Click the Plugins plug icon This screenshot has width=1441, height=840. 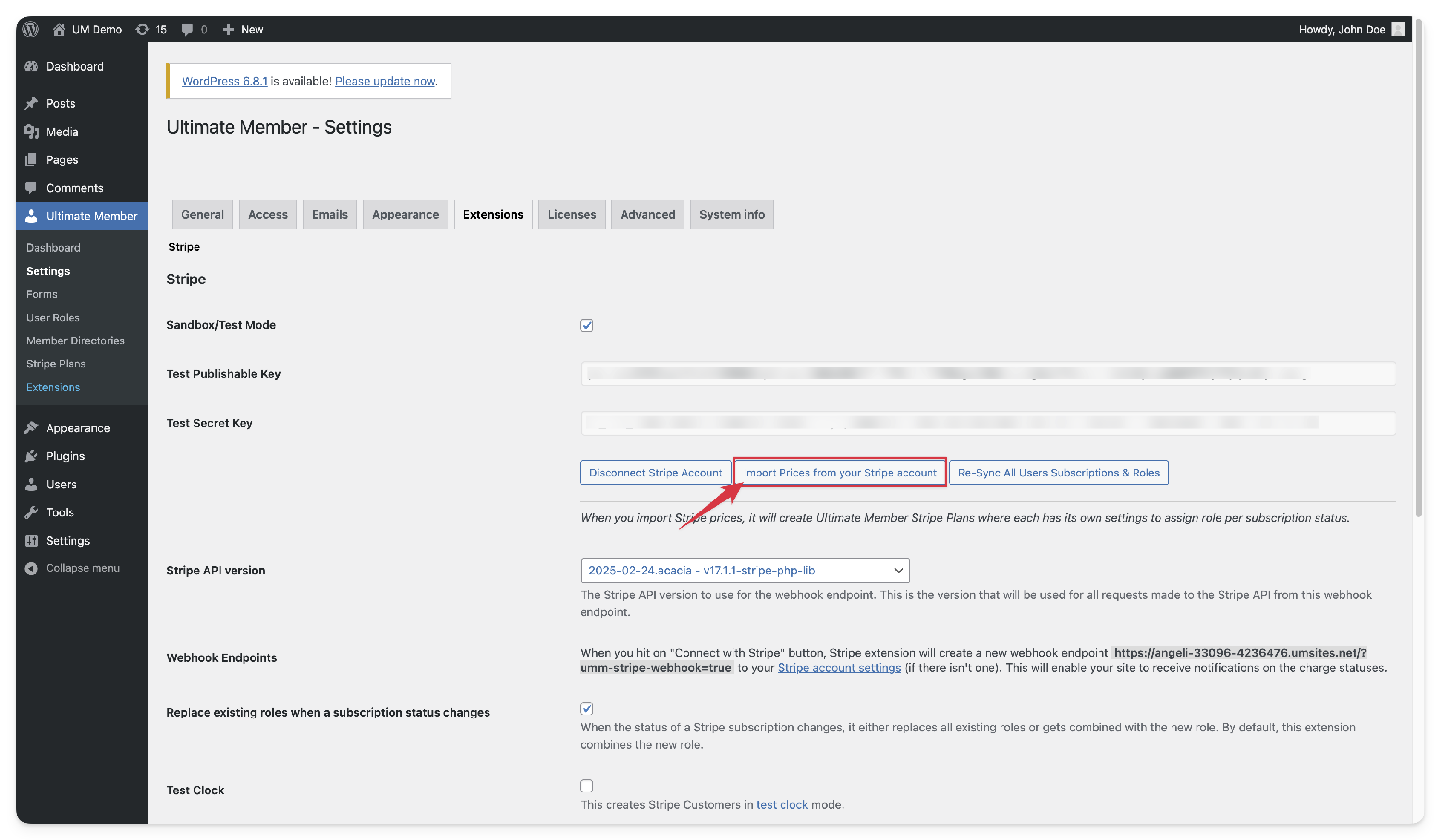pyautogui.click(x=31, y=456)
